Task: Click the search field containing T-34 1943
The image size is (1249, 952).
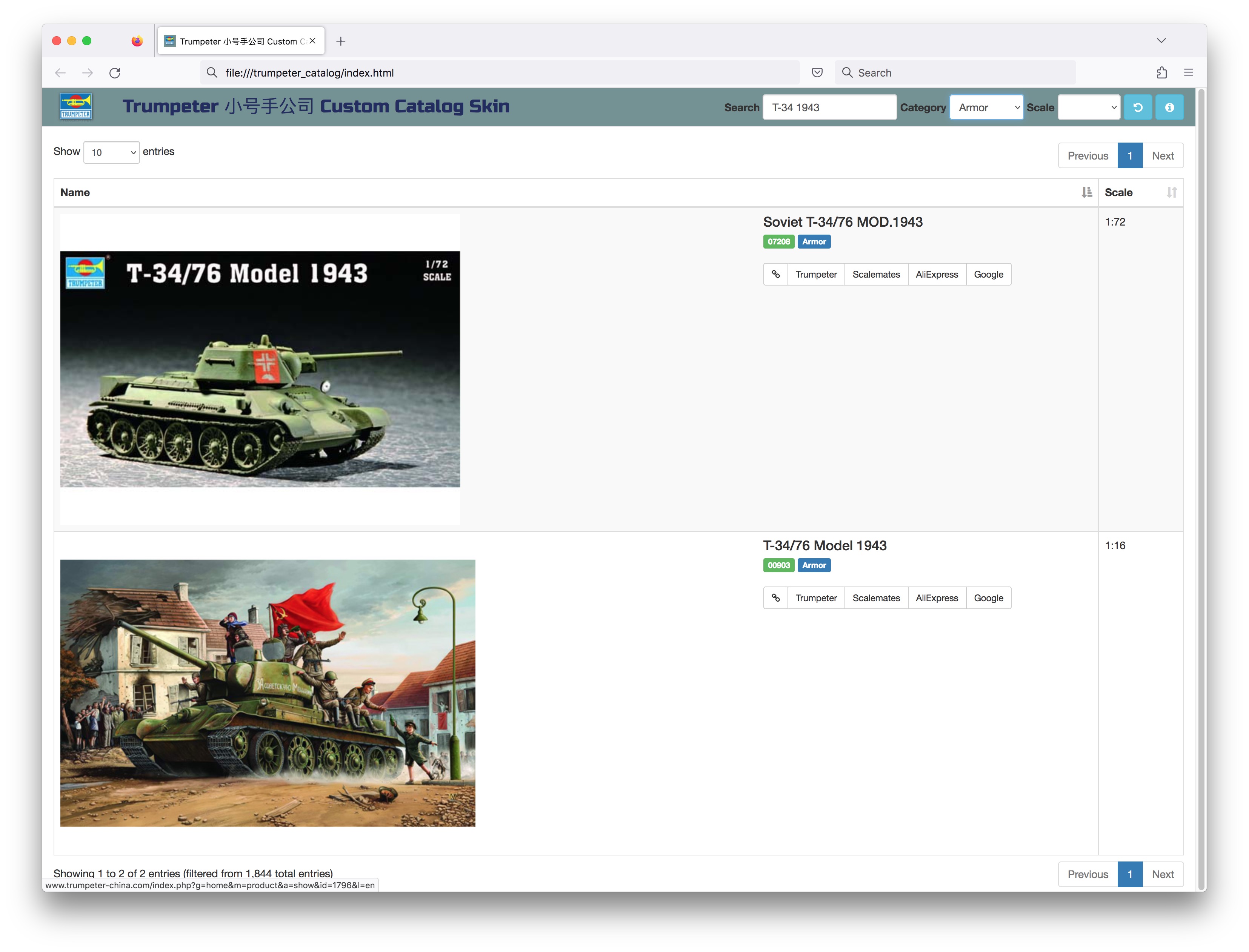Action: click(829, 107)
